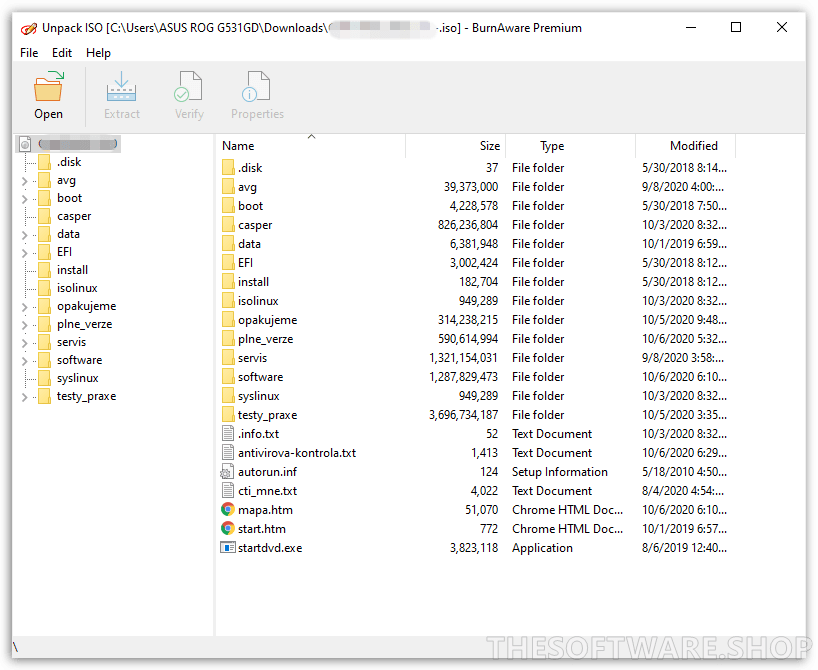818x670 pixels.
Task: Click the setup icon beside autorun.inf
Action: coord(227,471)
